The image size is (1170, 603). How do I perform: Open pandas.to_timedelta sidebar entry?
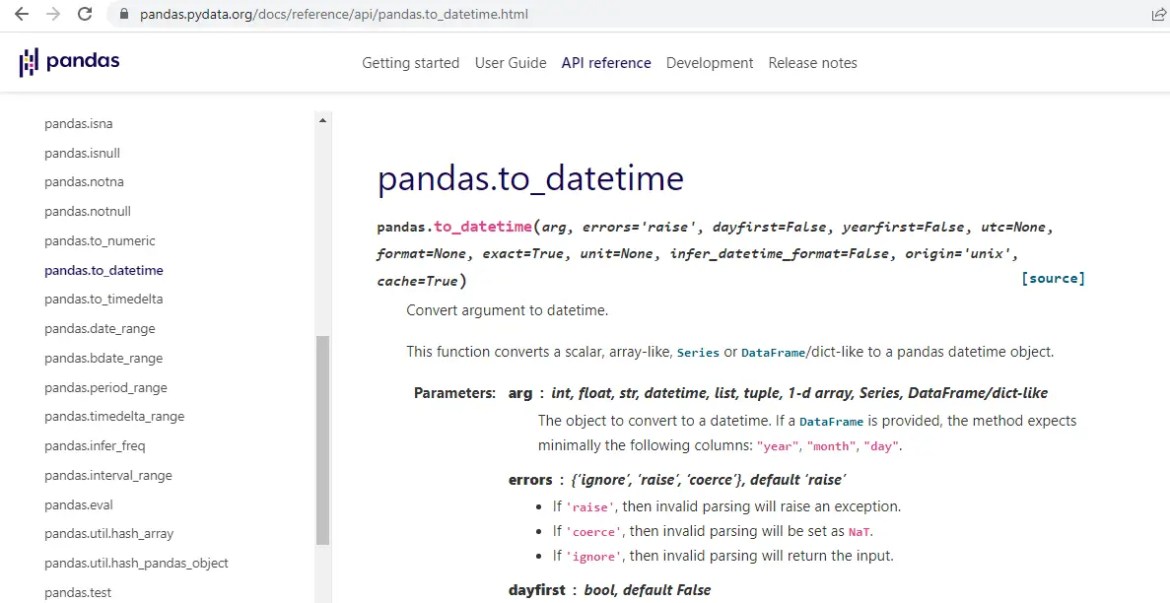(104, 299)
